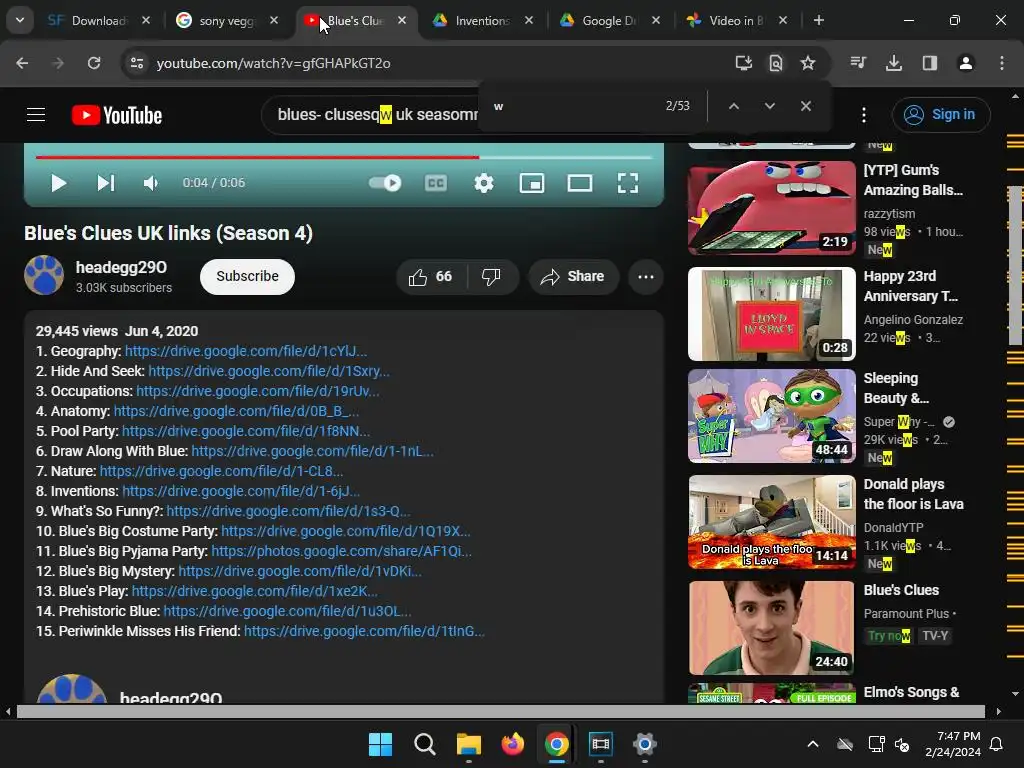Open Blue's Big Pyjama Party photos link
1024x768 pixels.
click(341, 551)
